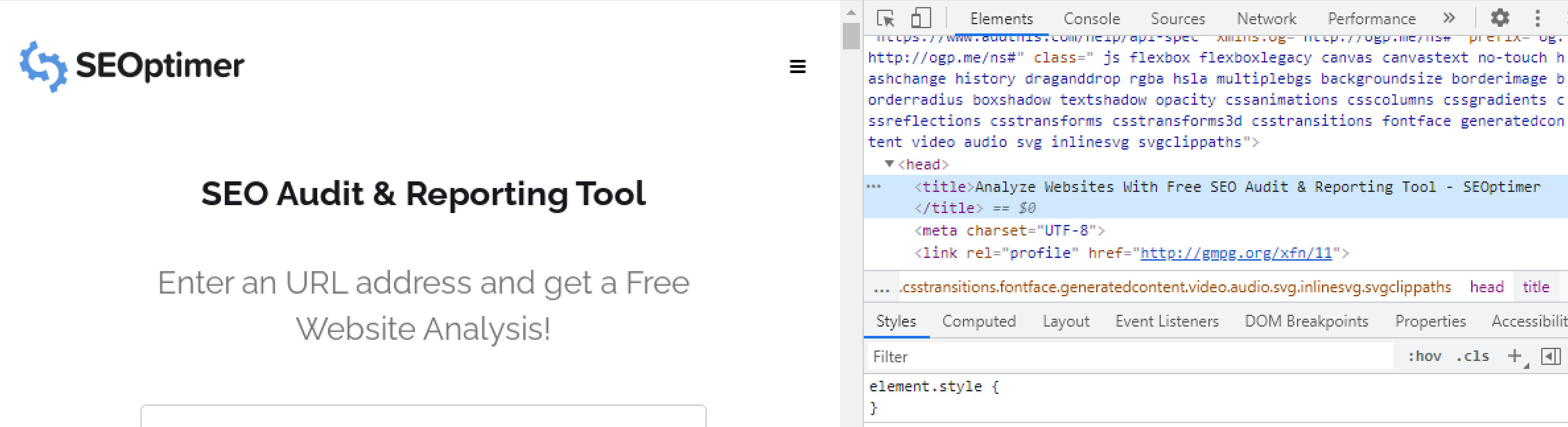1568x427 pixels.
Task: Open the Event Listeners pane tab
Action: coord(1167,321)
